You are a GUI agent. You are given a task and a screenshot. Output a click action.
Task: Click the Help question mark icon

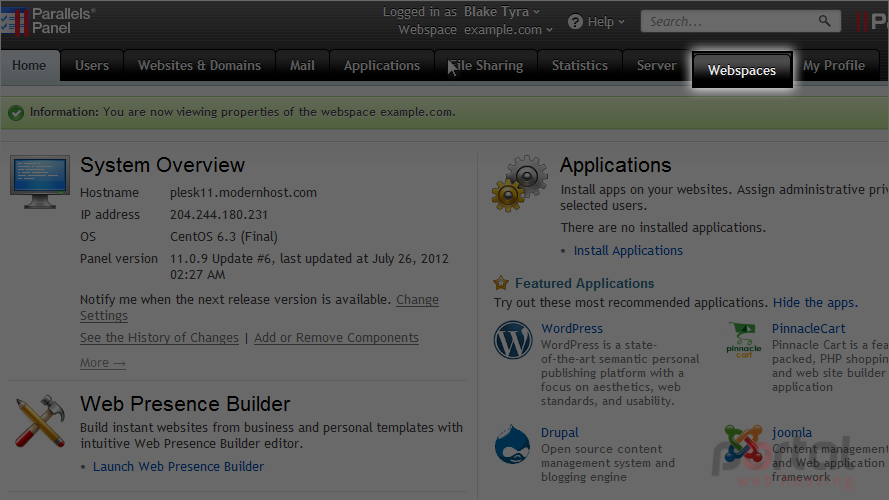pyautogui.click(x=575, y=22)
